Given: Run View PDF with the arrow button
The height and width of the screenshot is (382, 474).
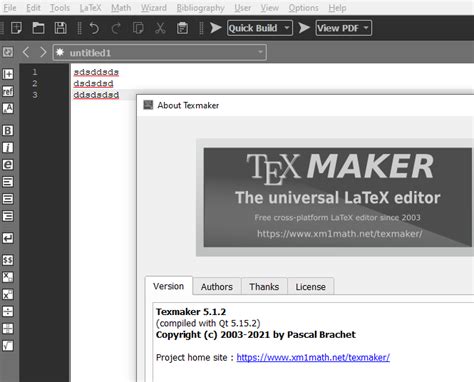Looking at the screenshot, I should (x=304, y=28).
